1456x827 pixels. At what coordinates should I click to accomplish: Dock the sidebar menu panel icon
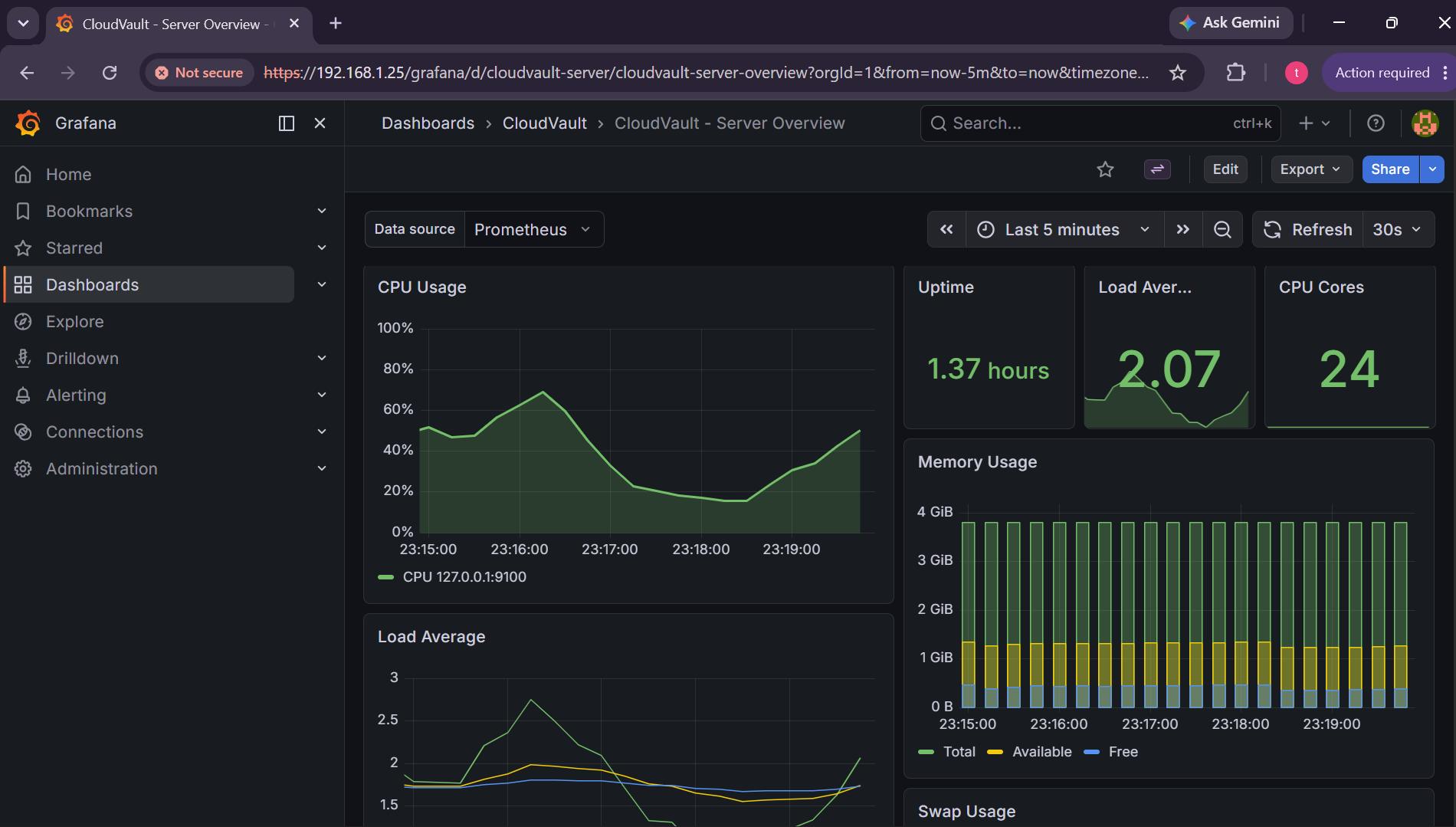[x=287, y=123]
